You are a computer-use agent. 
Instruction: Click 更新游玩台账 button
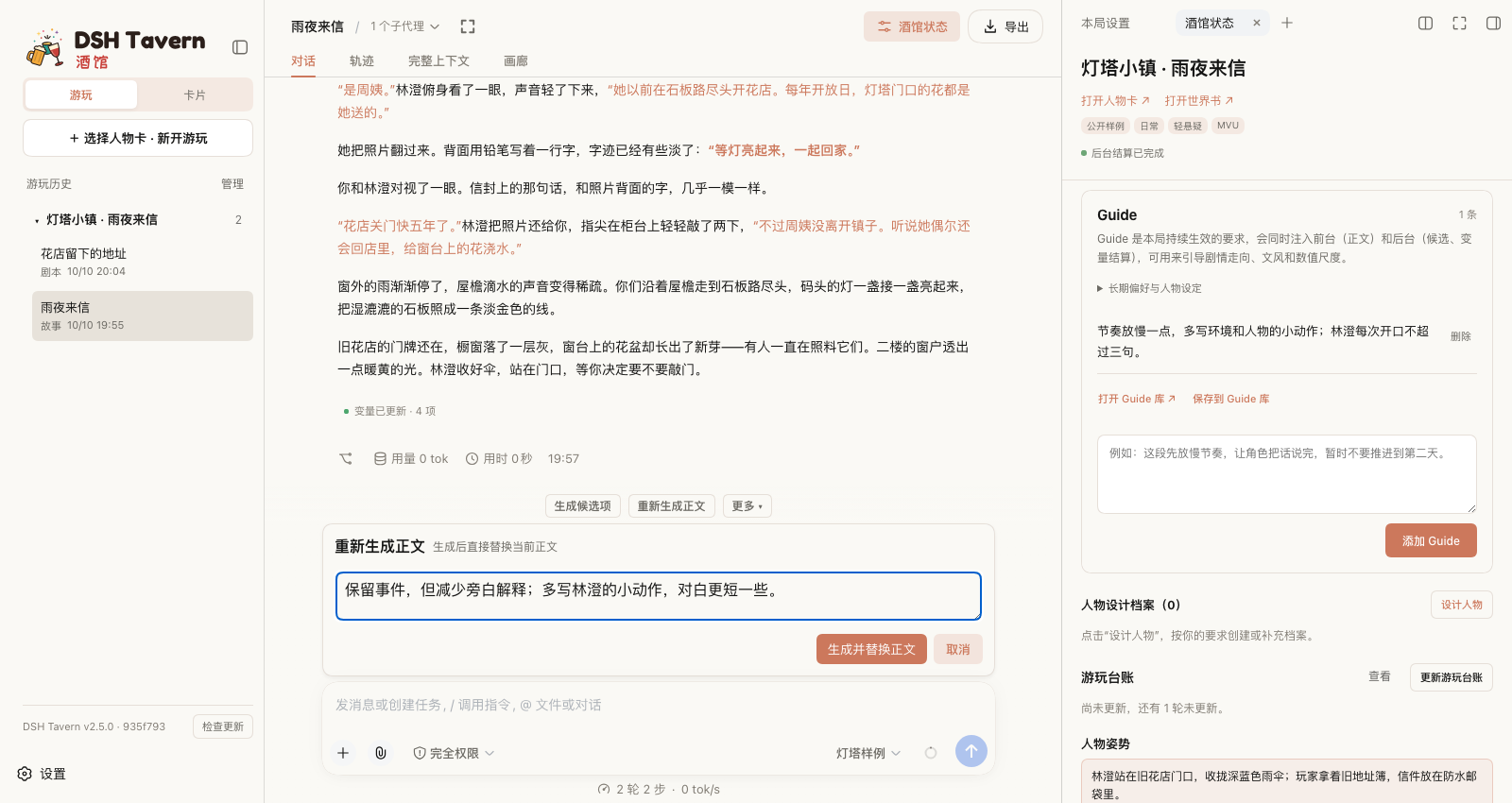pyautogui.click(x=1452, y=677)
